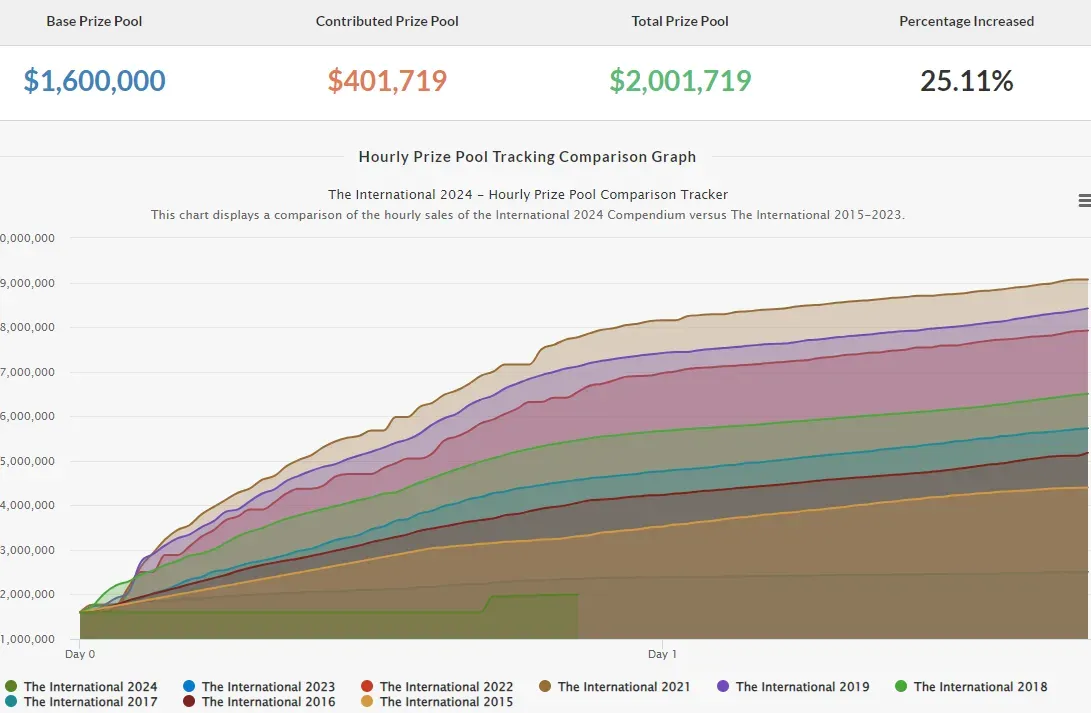Toggle The International 2024 legend marker
This screenshot has width=1091, height=713.
point(11,687)
